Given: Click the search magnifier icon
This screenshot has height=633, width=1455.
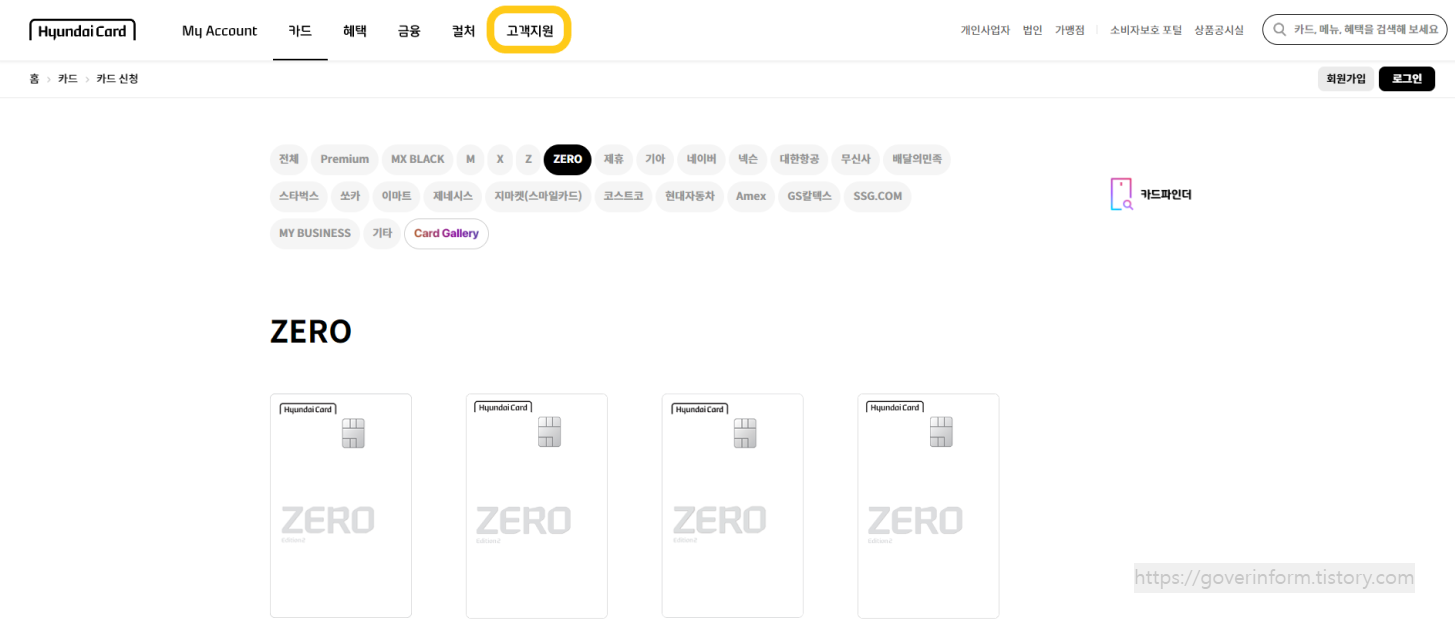Looking at the screenshot, I should pos(1279,30).
